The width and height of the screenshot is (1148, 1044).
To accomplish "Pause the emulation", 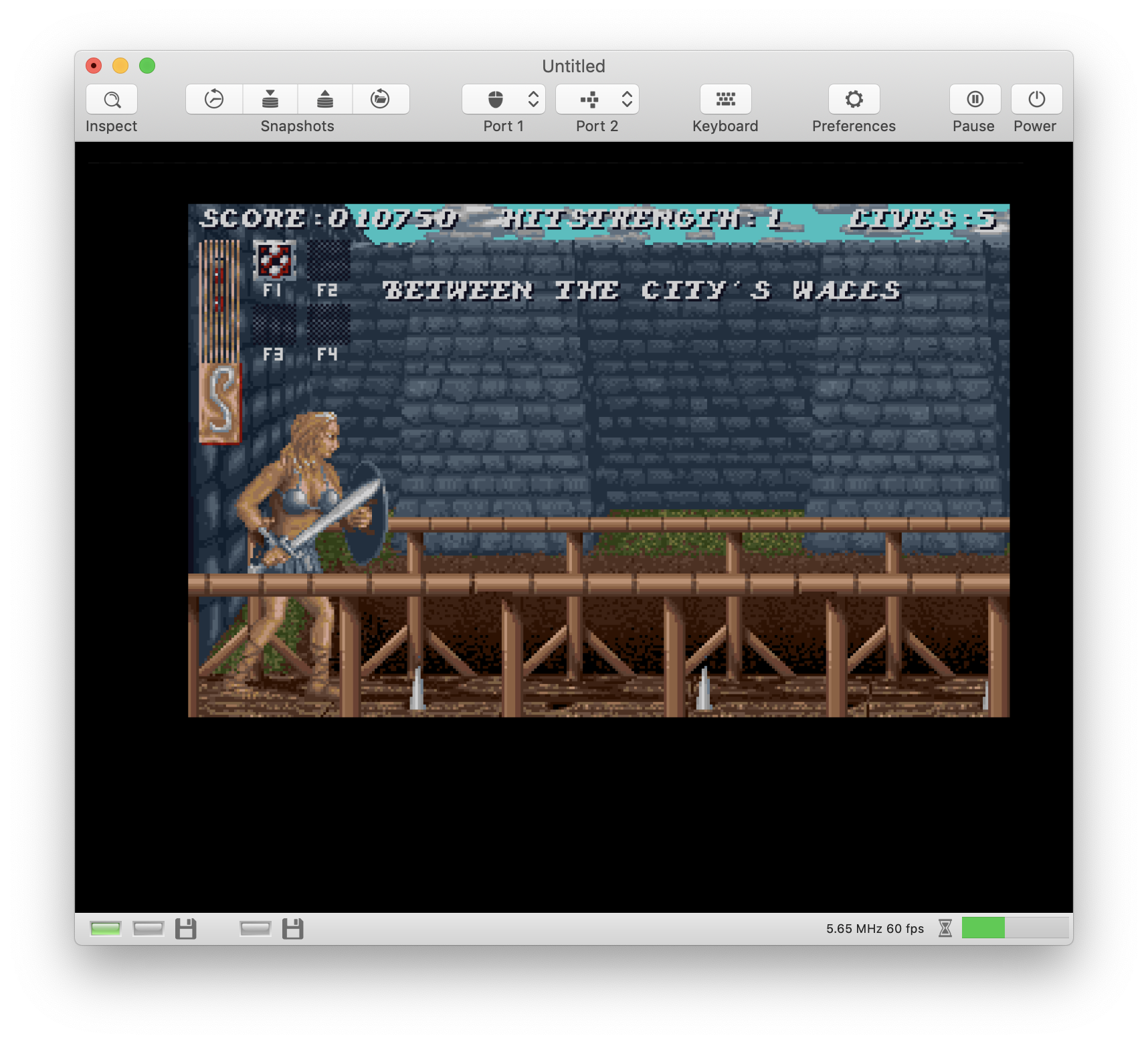I will tap(975, 100).
